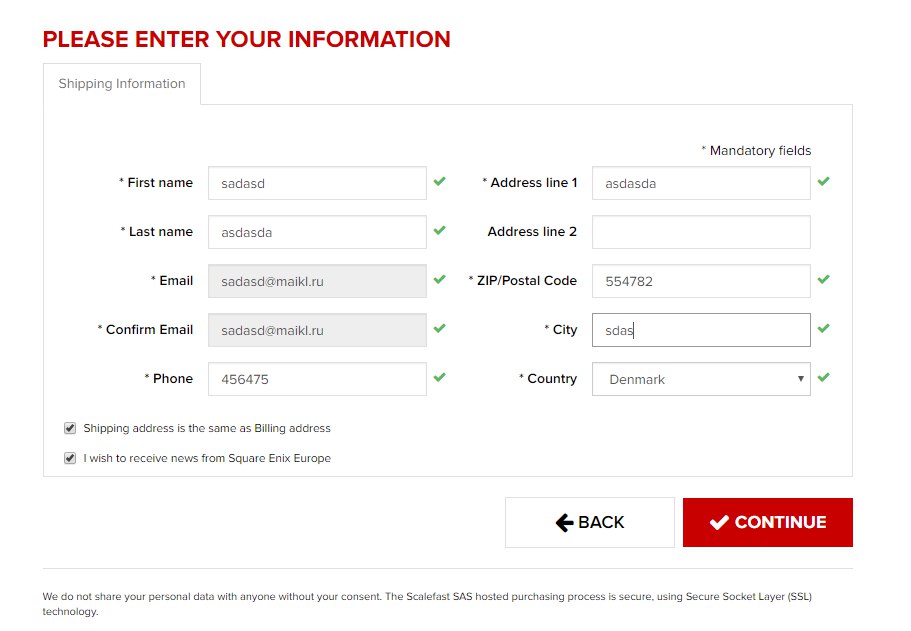Viewport: 911px width, 631px height.
Task: Focus the Address line 1 field
Action: (x=701, y=183)
